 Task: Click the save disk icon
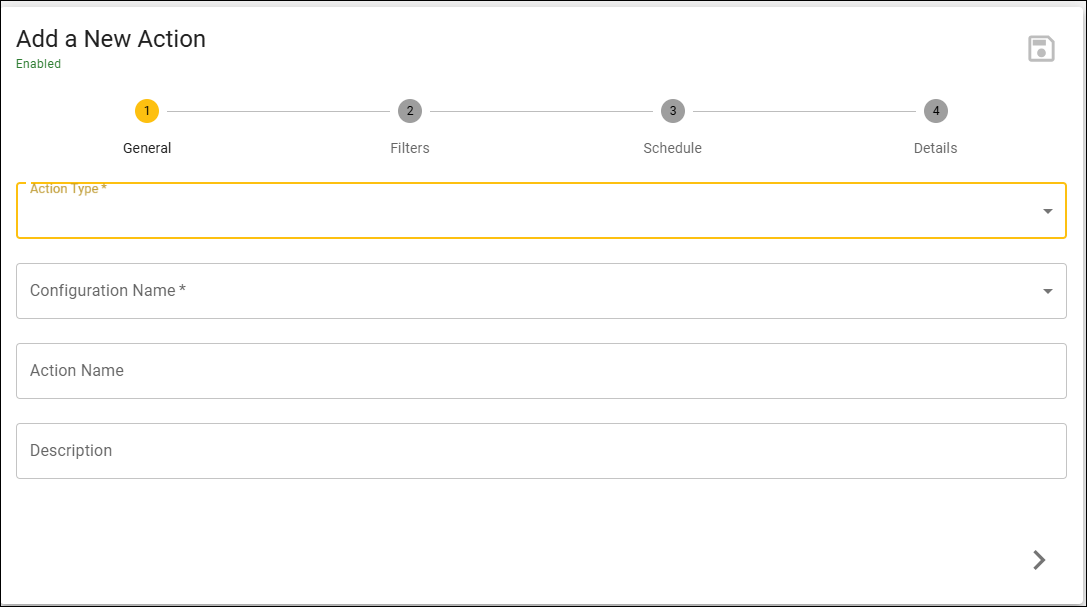(x=1041, y=49)
